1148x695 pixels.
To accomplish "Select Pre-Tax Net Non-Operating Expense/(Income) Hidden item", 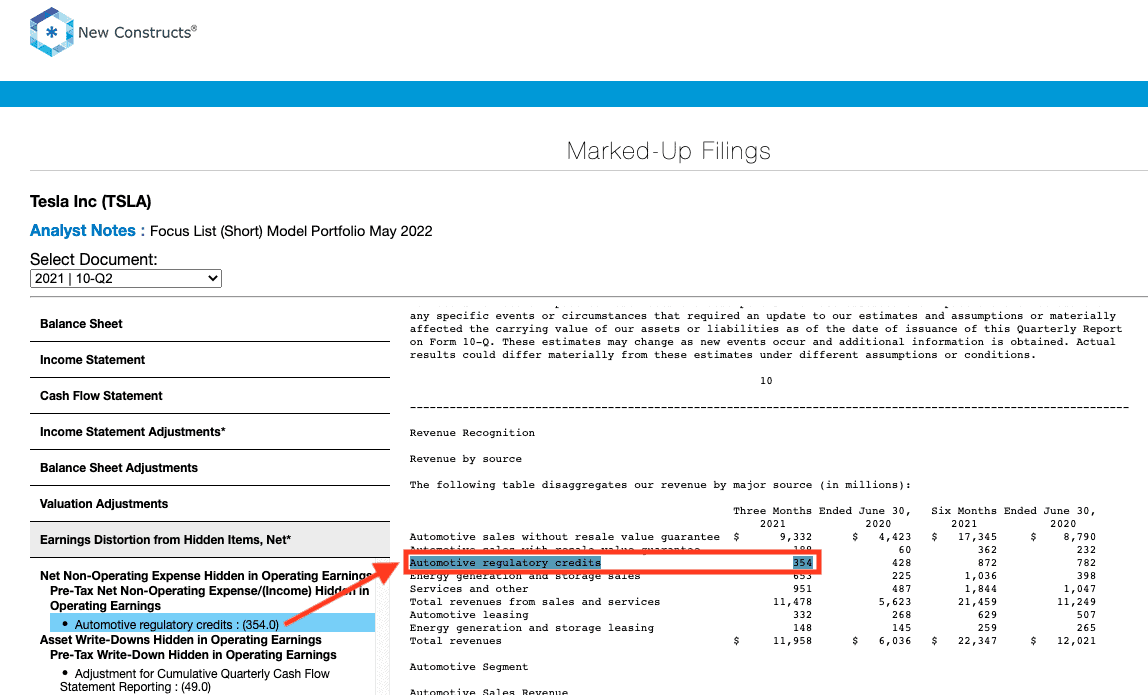I will [x=209, y=598].
